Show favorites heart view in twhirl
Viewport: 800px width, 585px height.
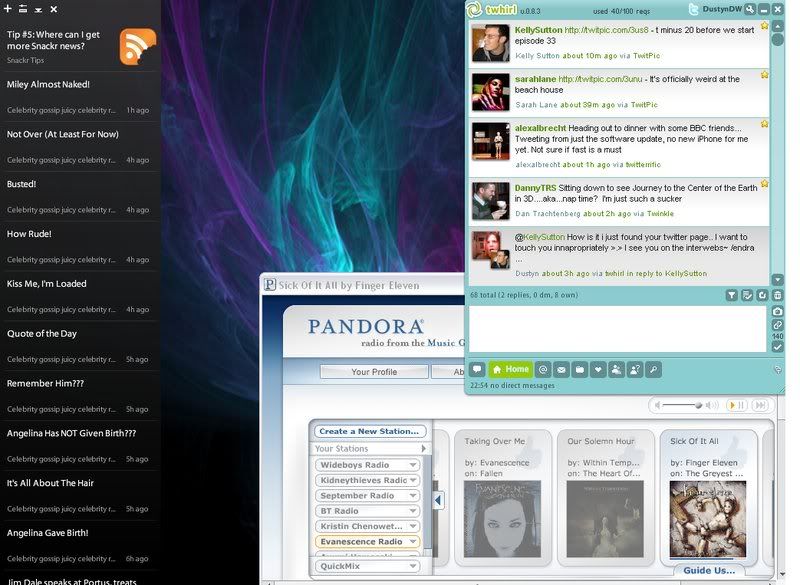(x=598, y=370)
